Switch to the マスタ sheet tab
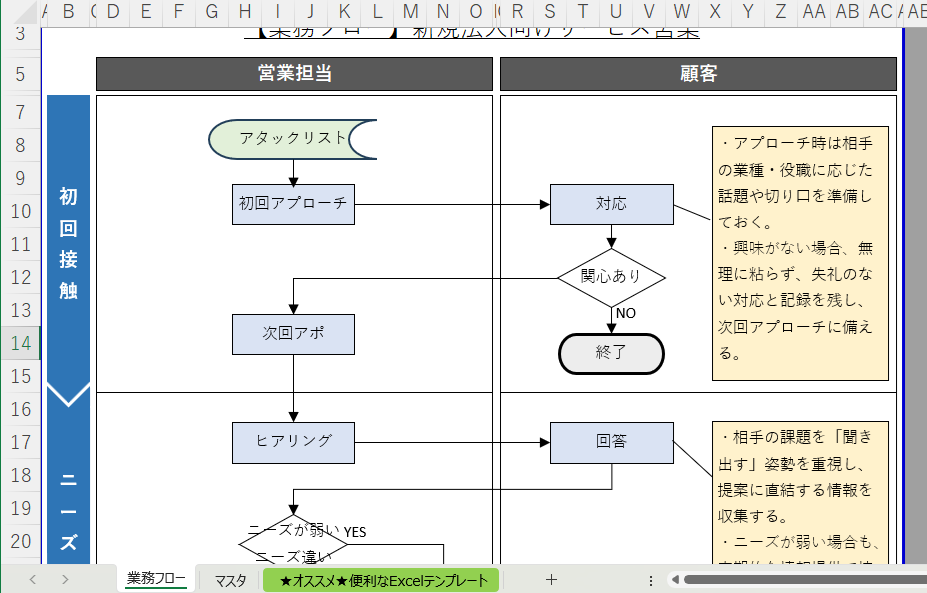Screen dimensions: 927x593 [x=228, y=578]
